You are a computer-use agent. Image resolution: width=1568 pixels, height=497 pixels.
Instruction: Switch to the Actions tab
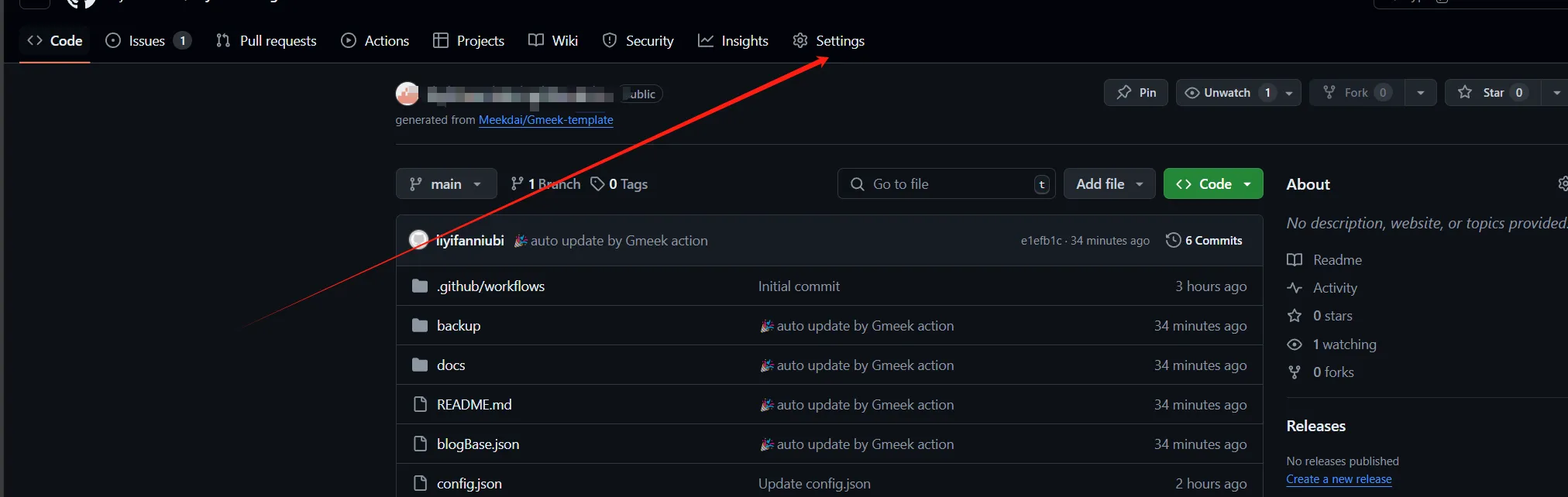click(375, 41)
